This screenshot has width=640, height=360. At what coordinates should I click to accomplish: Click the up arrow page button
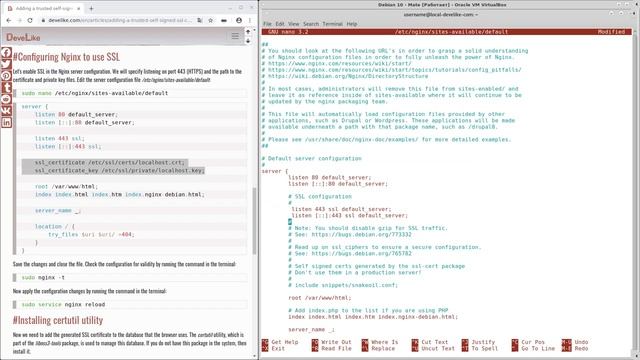coord(248,31)
